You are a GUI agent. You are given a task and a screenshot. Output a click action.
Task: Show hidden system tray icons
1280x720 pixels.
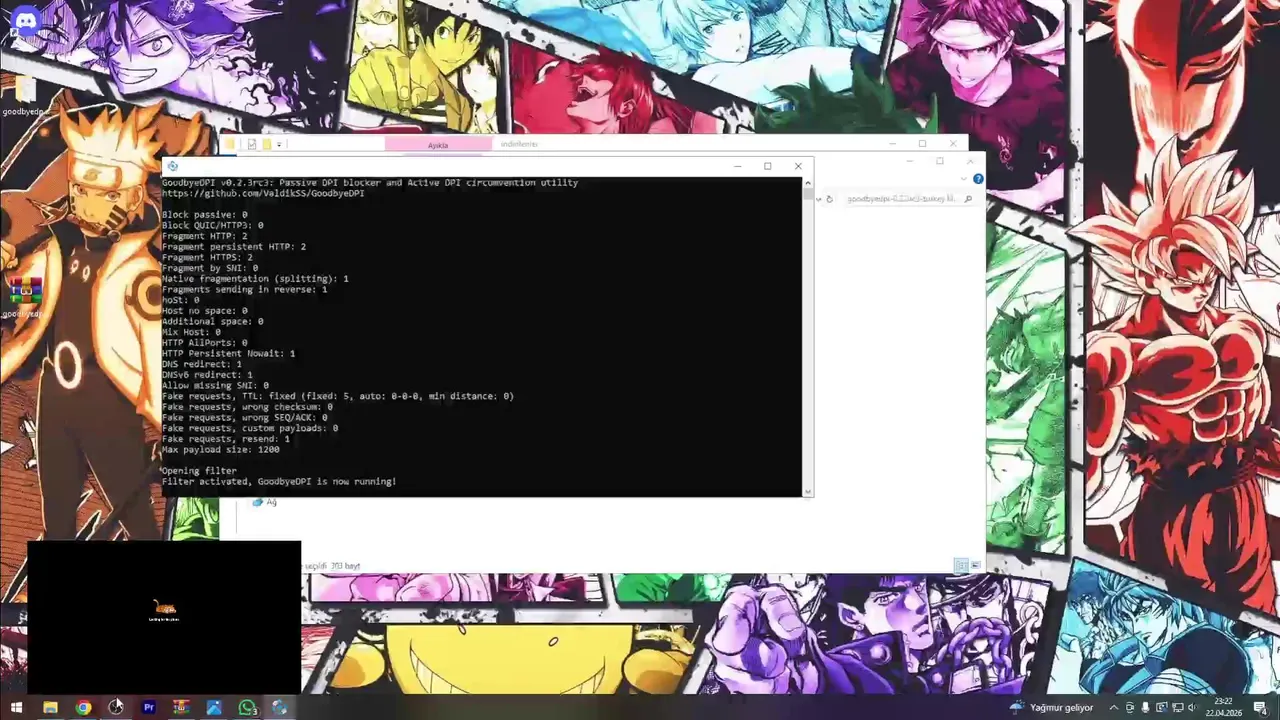[1114, 707]
